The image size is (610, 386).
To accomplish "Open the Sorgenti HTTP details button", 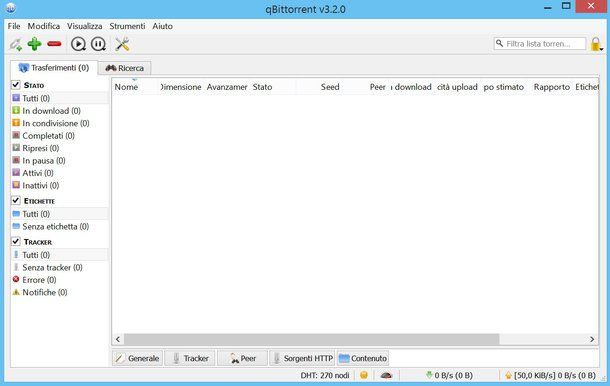I will click(x=302, y=358).
